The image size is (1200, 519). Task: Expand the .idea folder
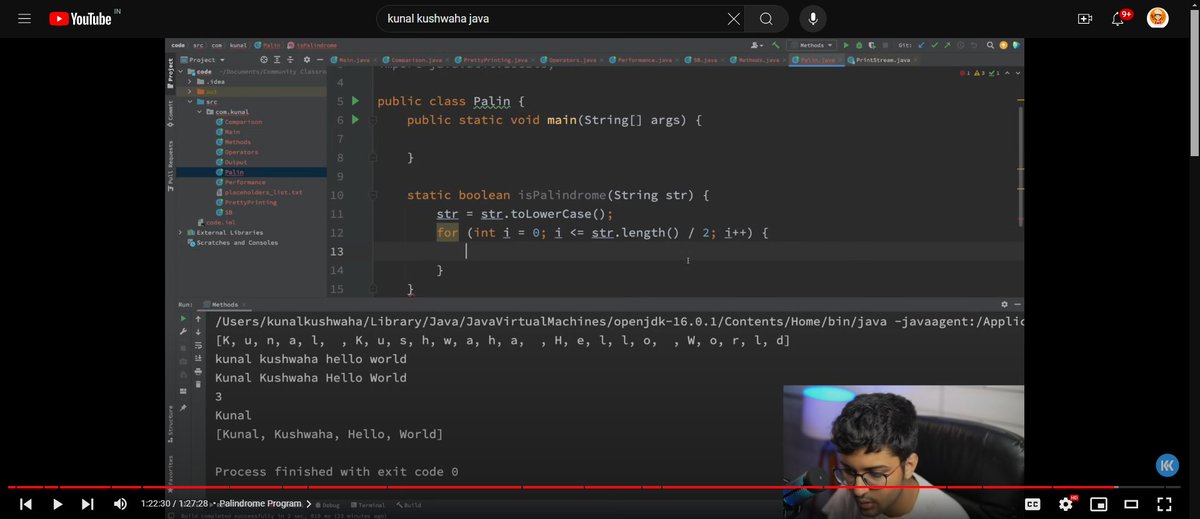pos(188,81)
